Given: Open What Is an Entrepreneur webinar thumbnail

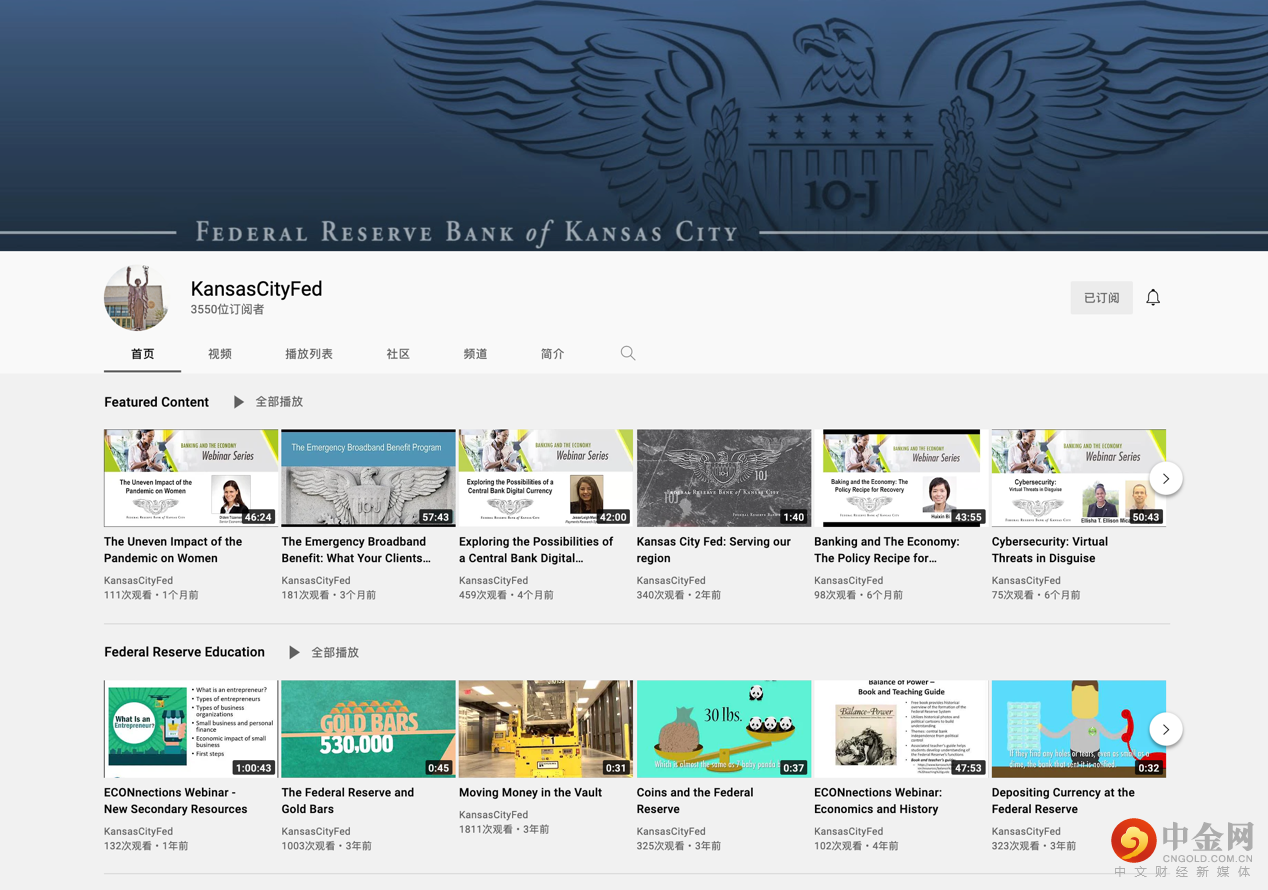Looking at the screenshot, I should coord(191,729).
